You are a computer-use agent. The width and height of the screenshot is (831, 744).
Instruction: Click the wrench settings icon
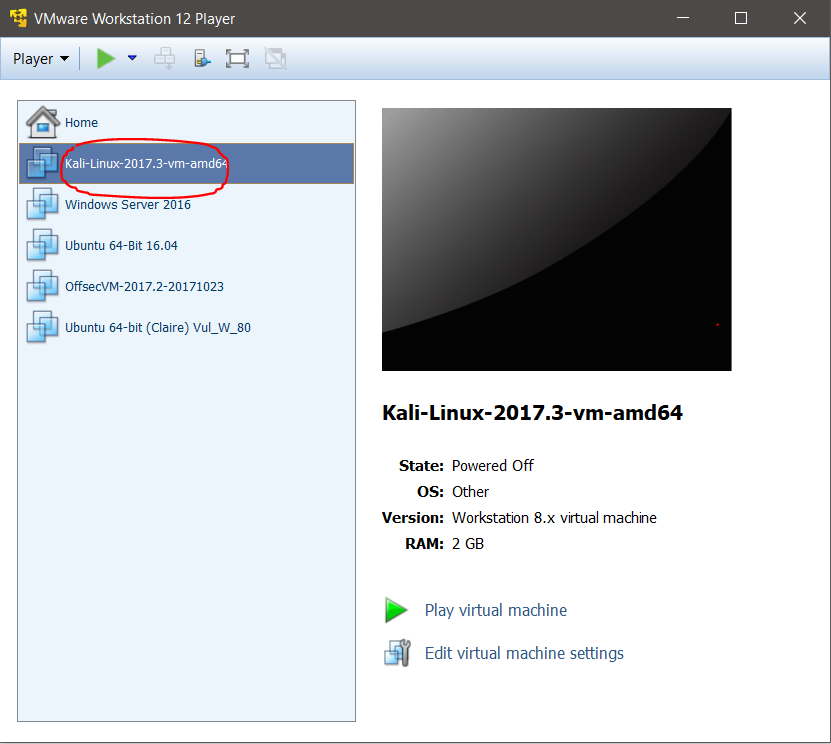[x=397, y=653]
